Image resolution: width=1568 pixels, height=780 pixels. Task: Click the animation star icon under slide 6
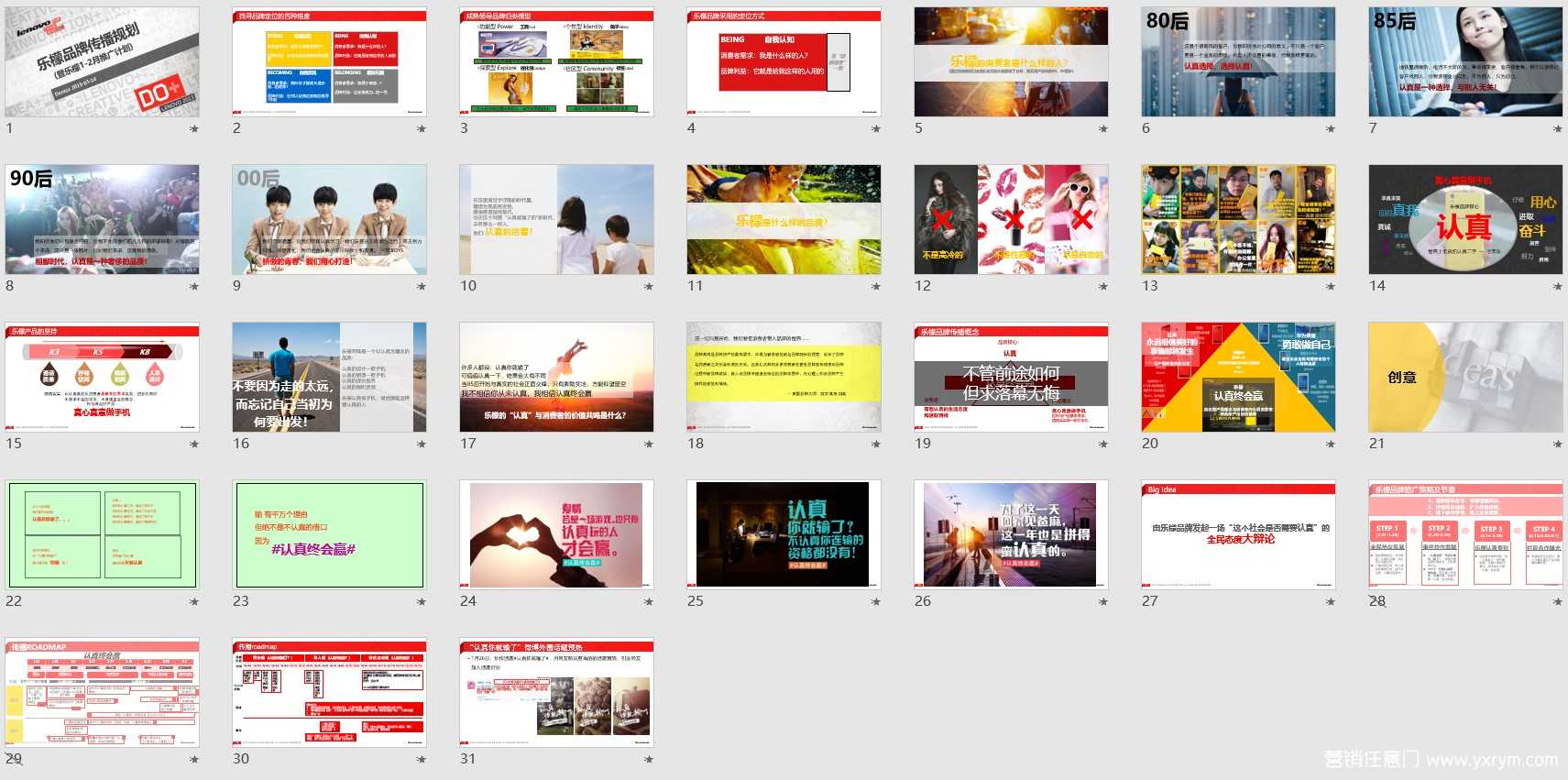(1331, 129)
